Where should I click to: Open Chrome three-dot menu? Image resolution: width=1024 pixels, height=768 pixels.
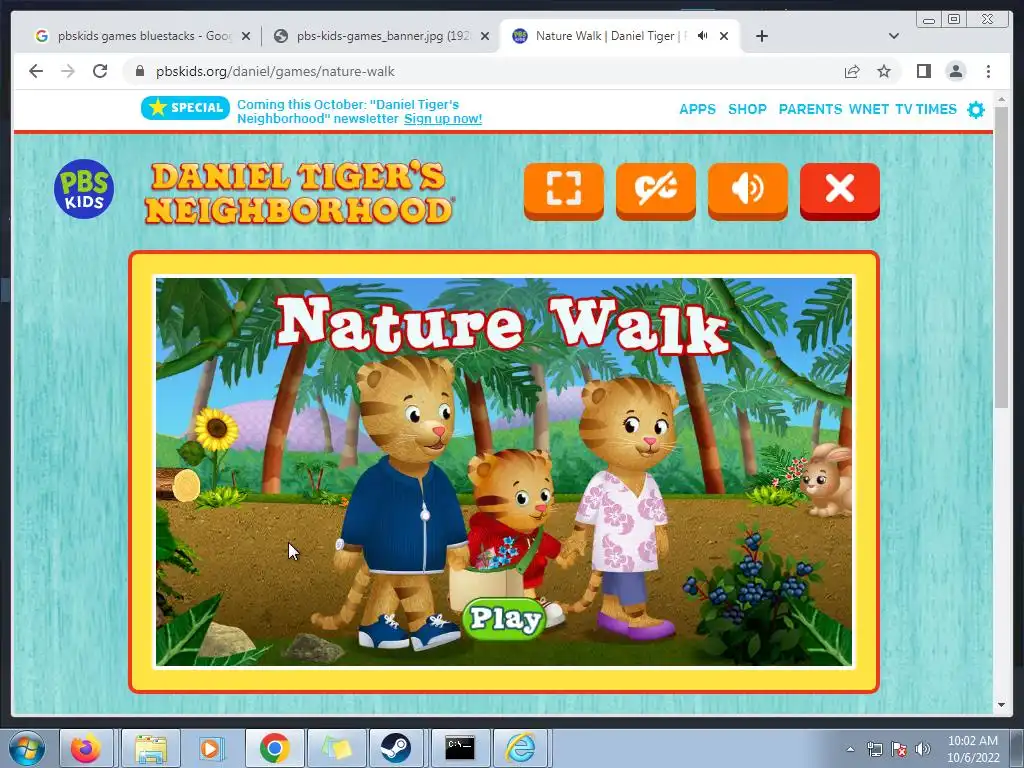click(988, 71)
